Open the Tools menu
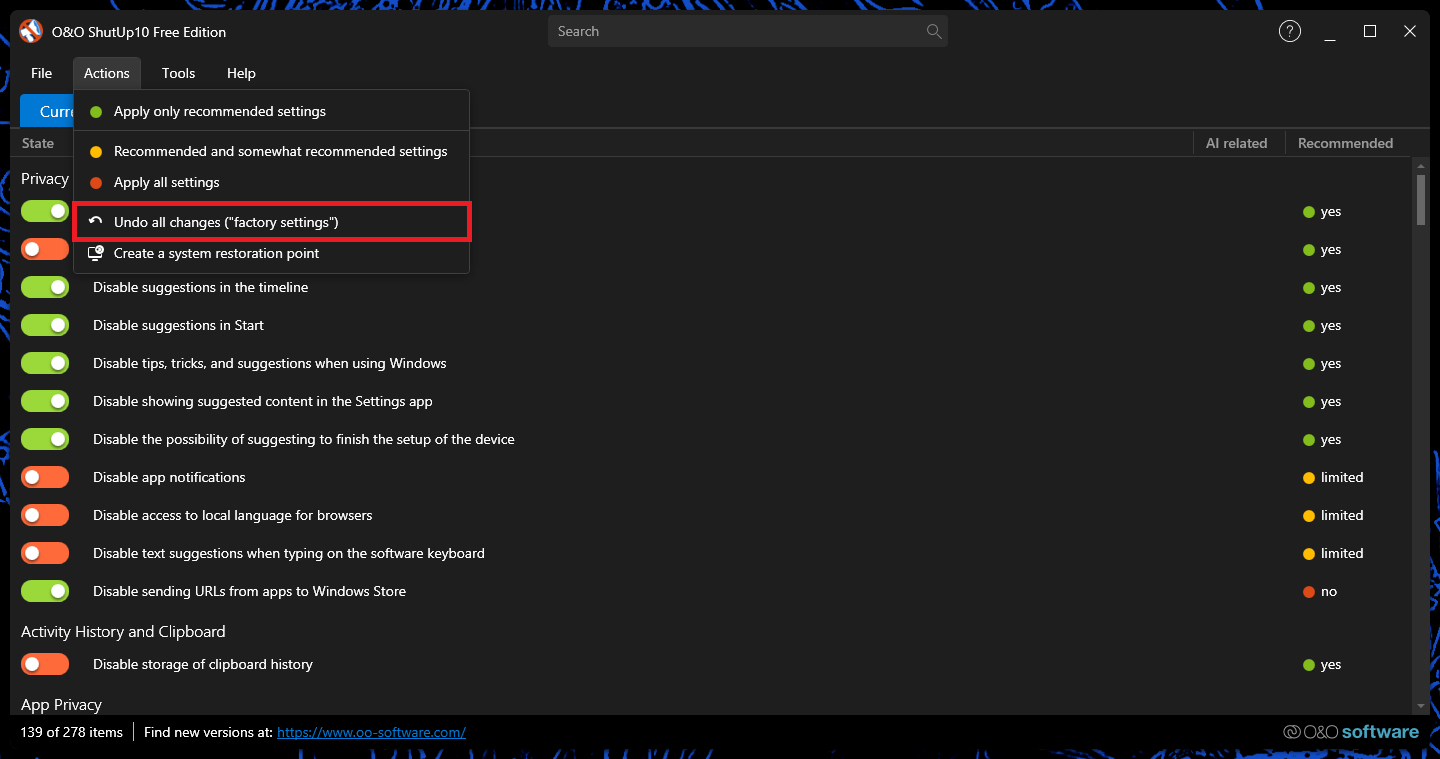This screenshot has height=759, width=1440. [179, 73]
